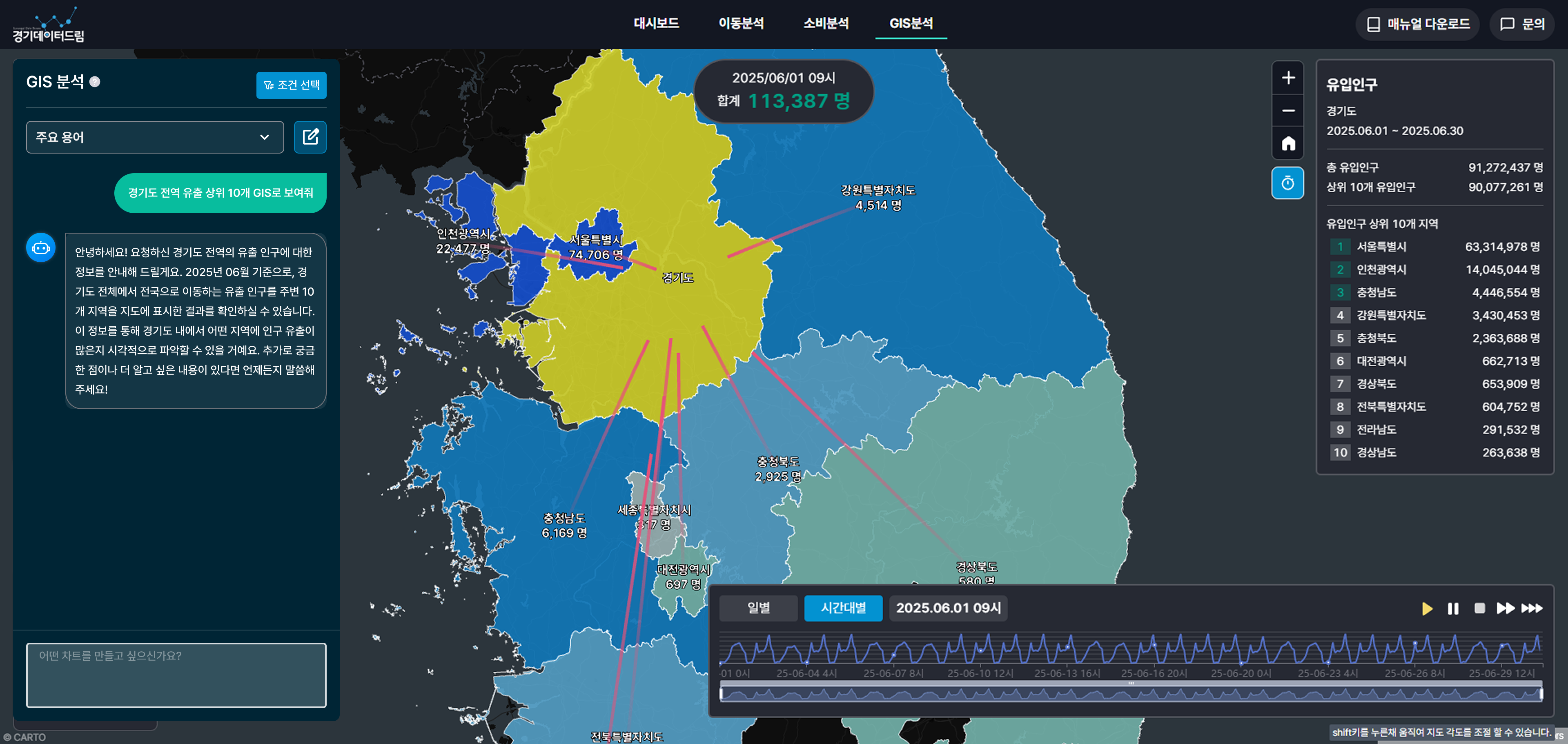The image size is (1568, 744).
Task: Click the 2025.06.01 09시 date field
Action: (x=948, y=608)
